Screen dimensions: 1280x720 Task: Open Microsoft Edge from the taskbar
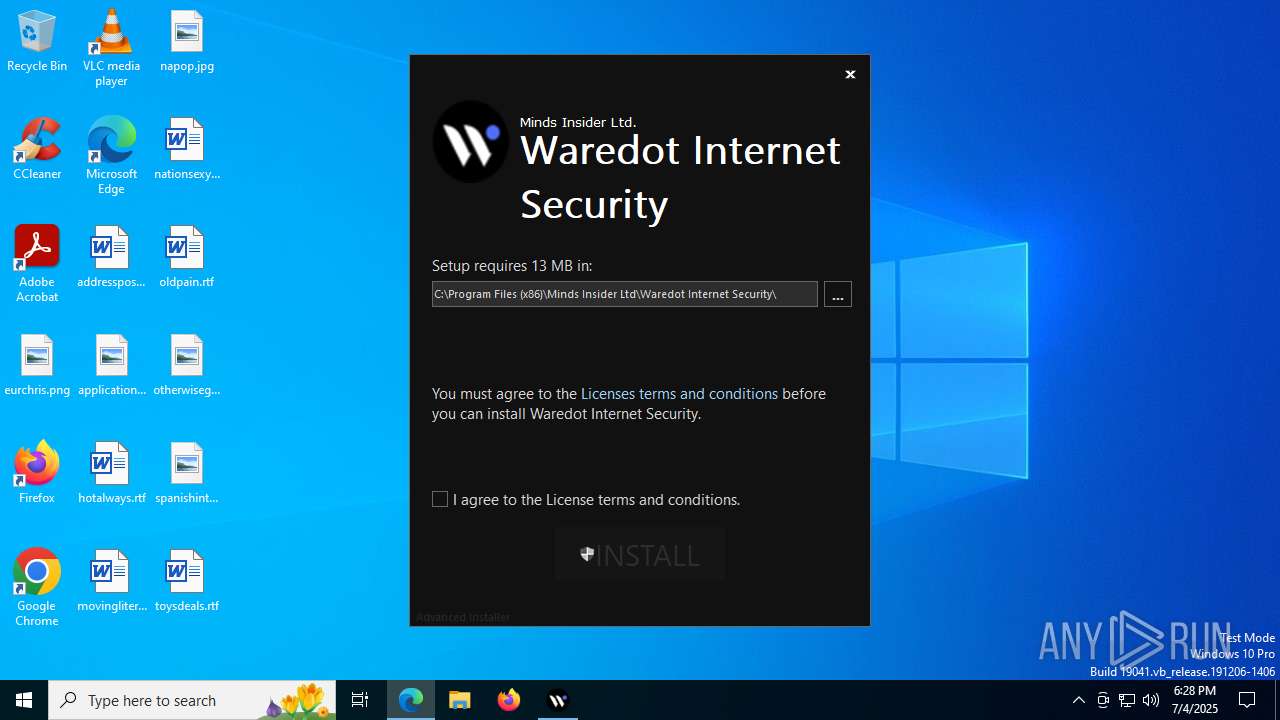(x=411, y=700)
